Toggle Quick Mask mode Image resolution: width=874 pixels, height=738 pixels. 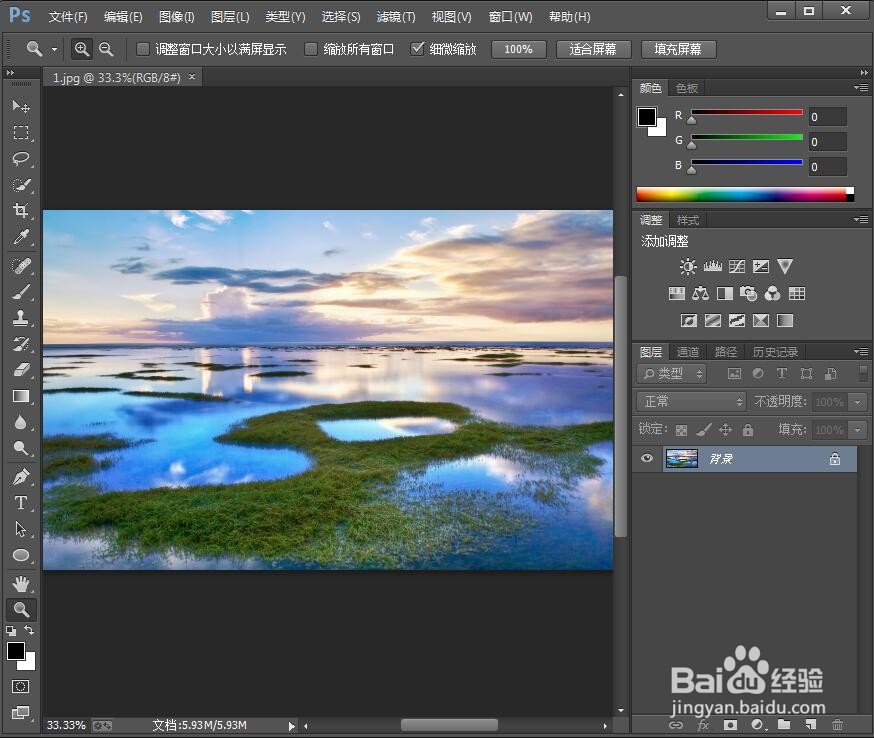click(x=21, y=686)
